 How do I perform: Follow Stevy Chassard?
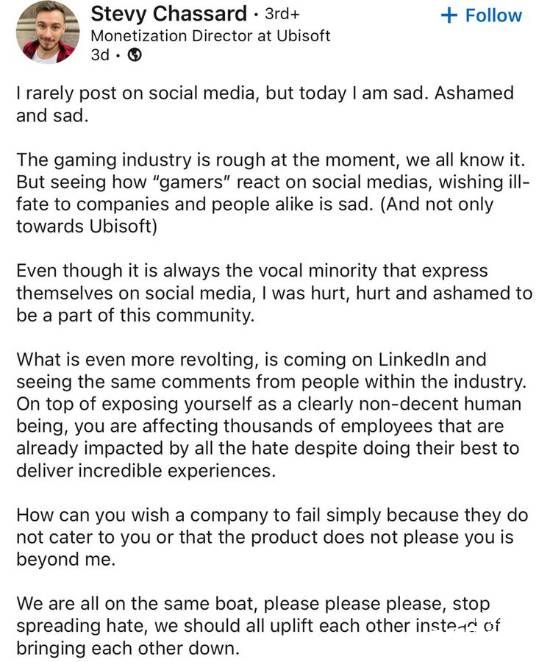coord(481,16)
